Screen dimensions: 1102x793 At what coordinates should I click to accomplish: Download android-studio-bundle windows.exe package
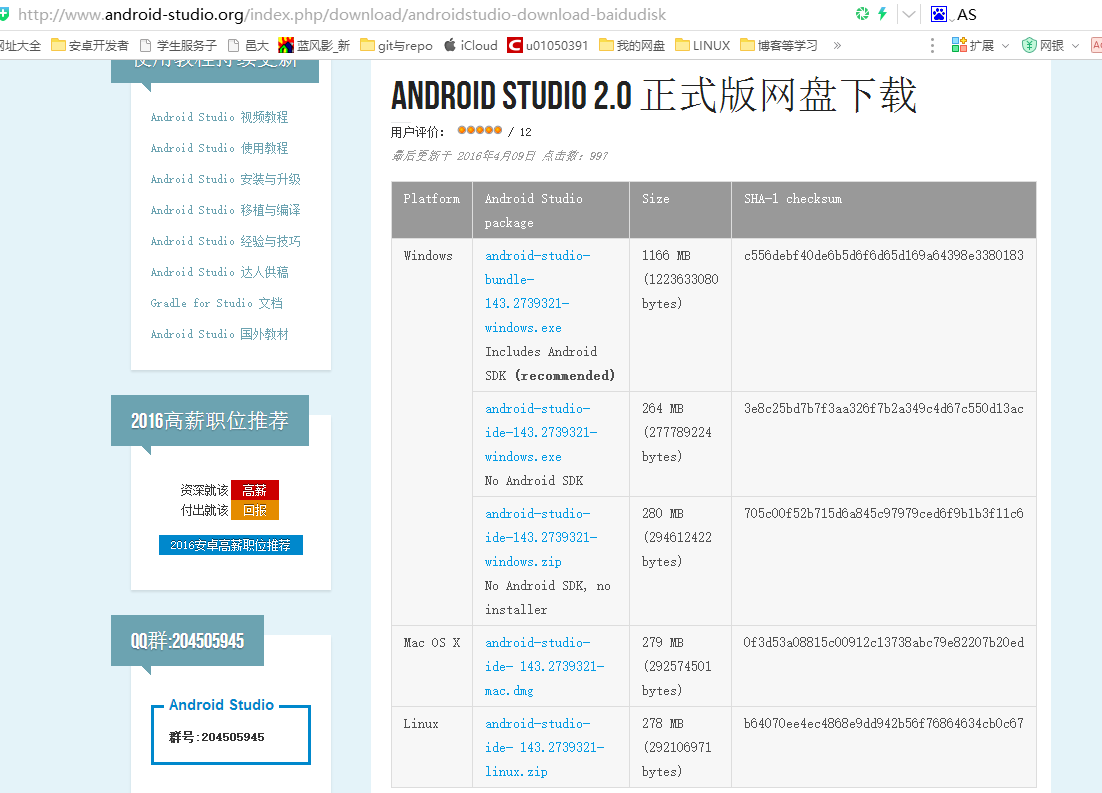pos(538,292)
